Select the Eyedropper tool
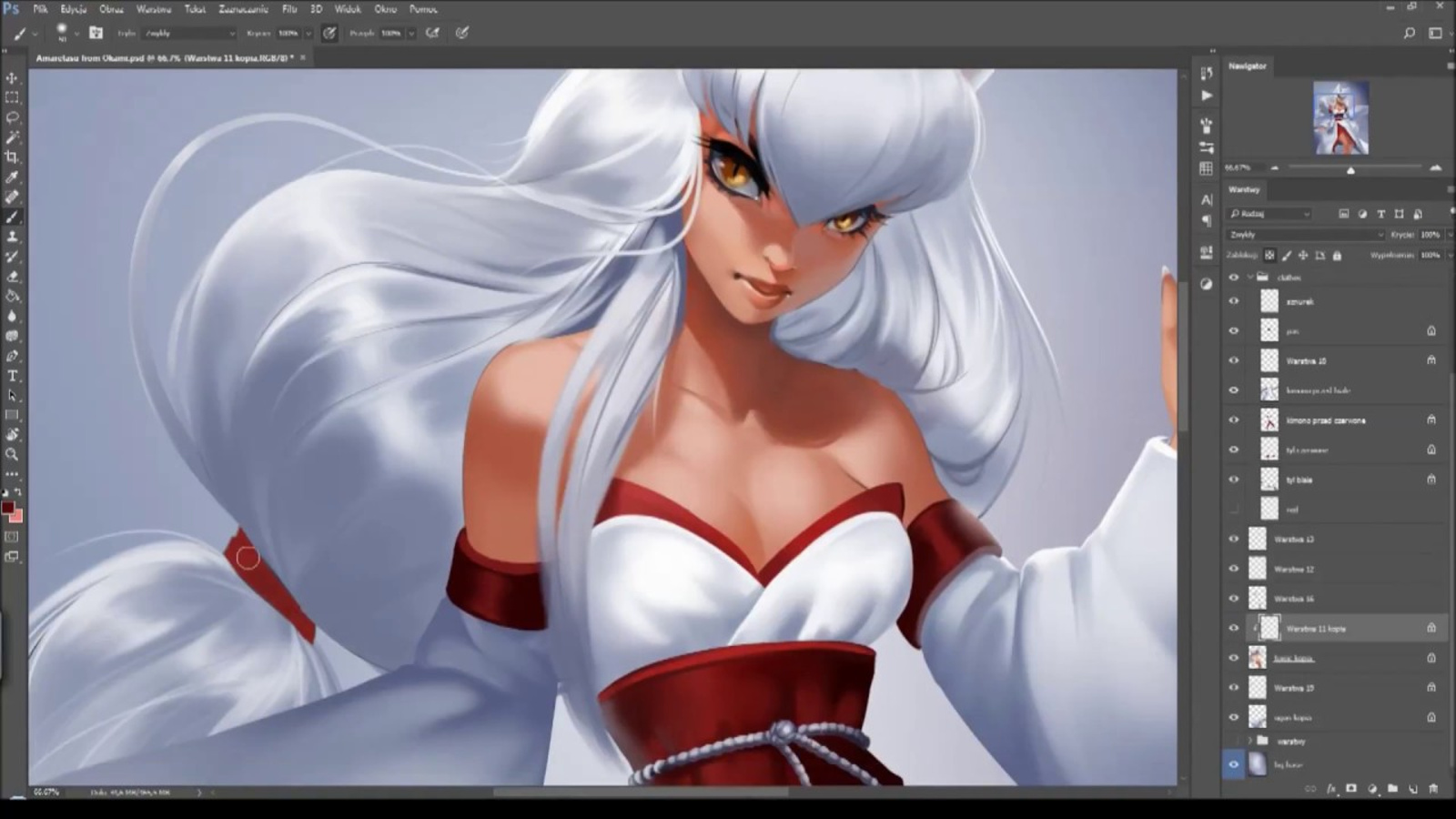The height and width of the screenshot is (819, 1456). point(12,177)
